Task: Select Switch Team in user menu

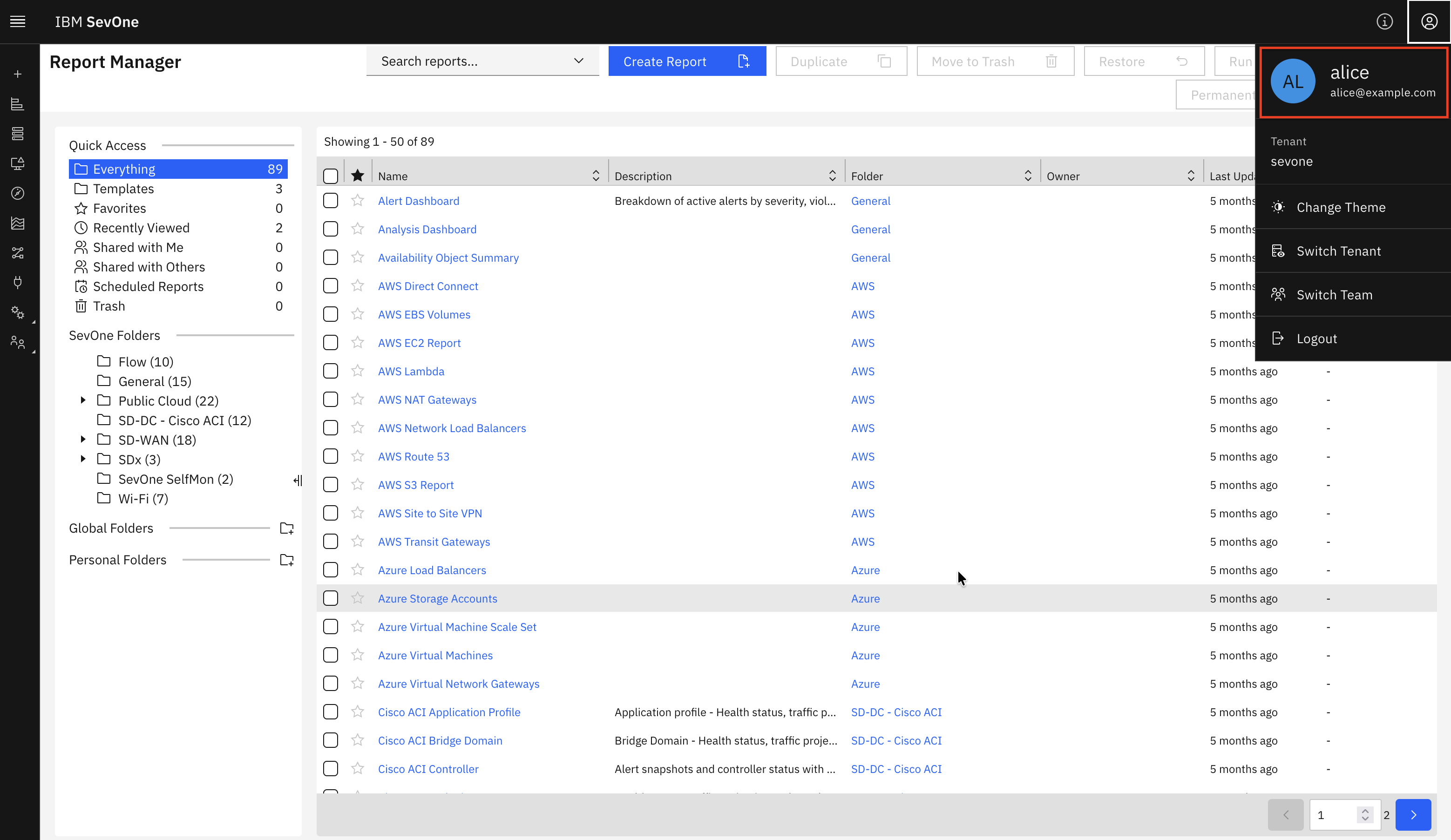Action: (x=1353, y=295)
